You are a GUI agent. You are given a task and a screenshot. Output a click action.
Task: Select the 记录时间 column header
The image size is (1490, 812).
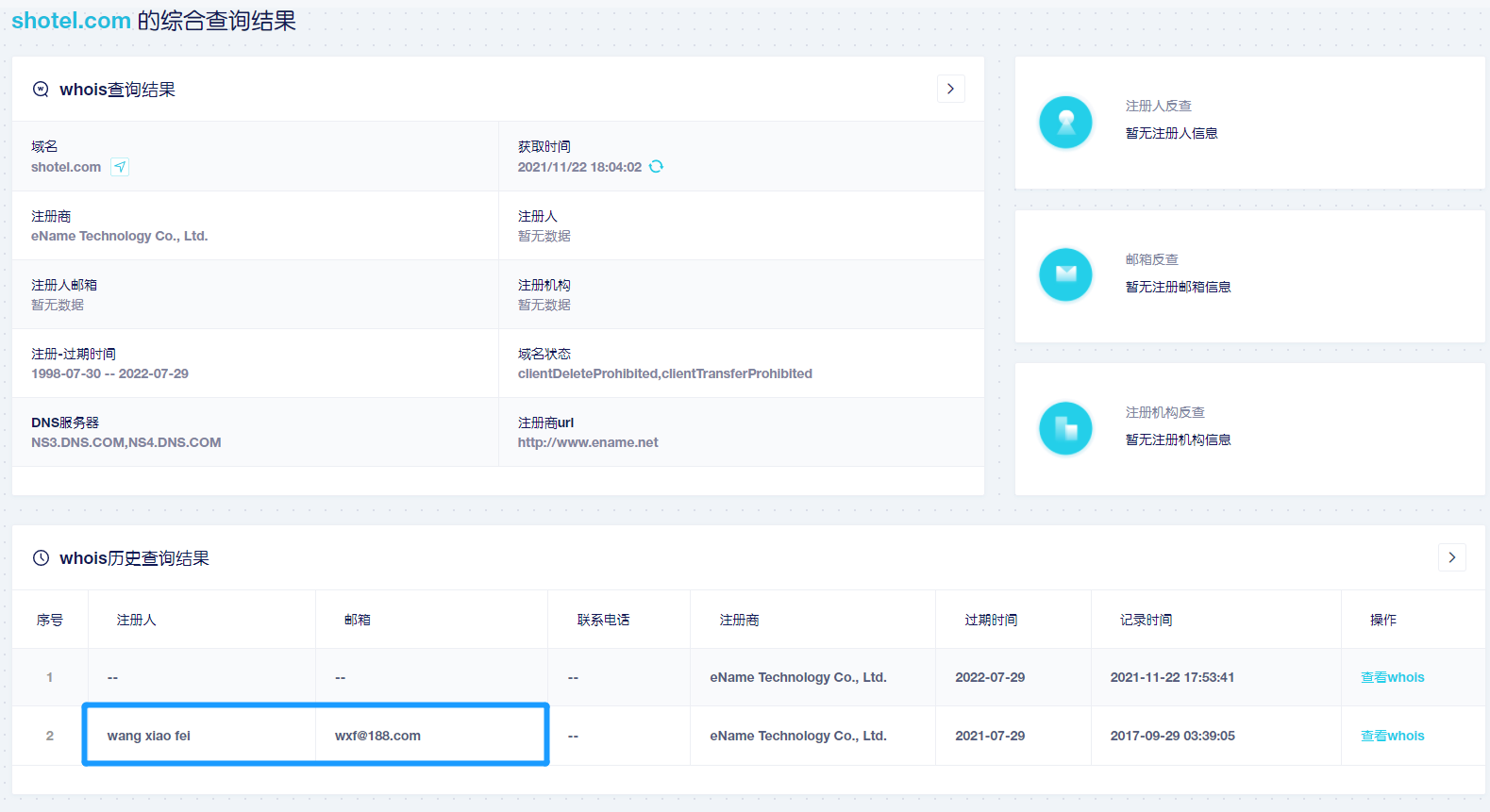[x=1147, y=620]
